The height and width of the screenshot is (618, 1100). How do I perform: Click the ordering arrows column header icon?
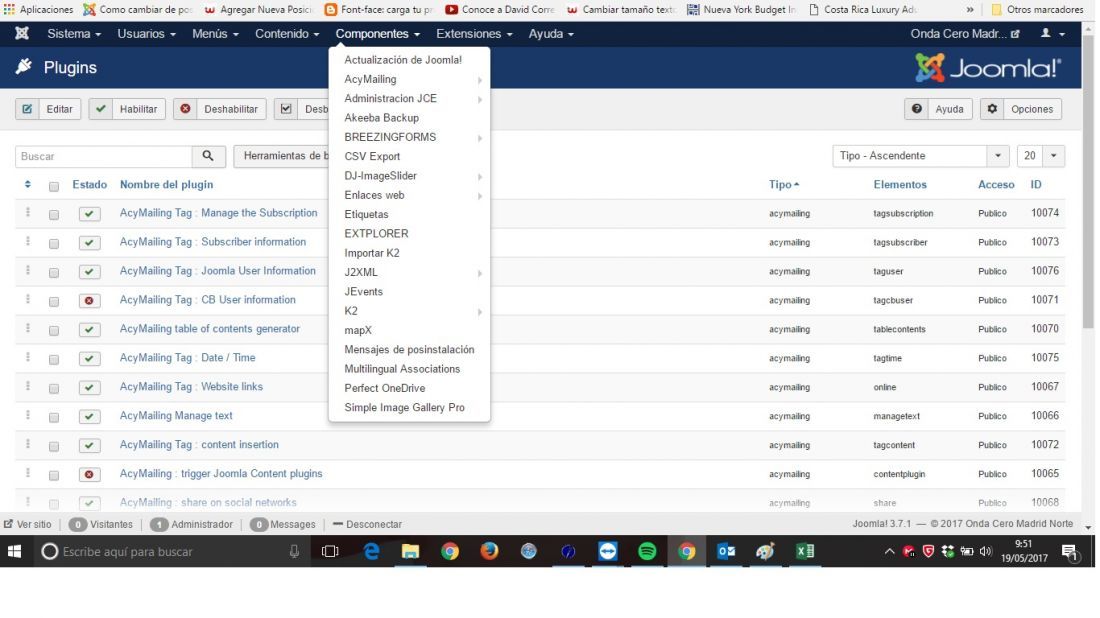pos(27,184)
